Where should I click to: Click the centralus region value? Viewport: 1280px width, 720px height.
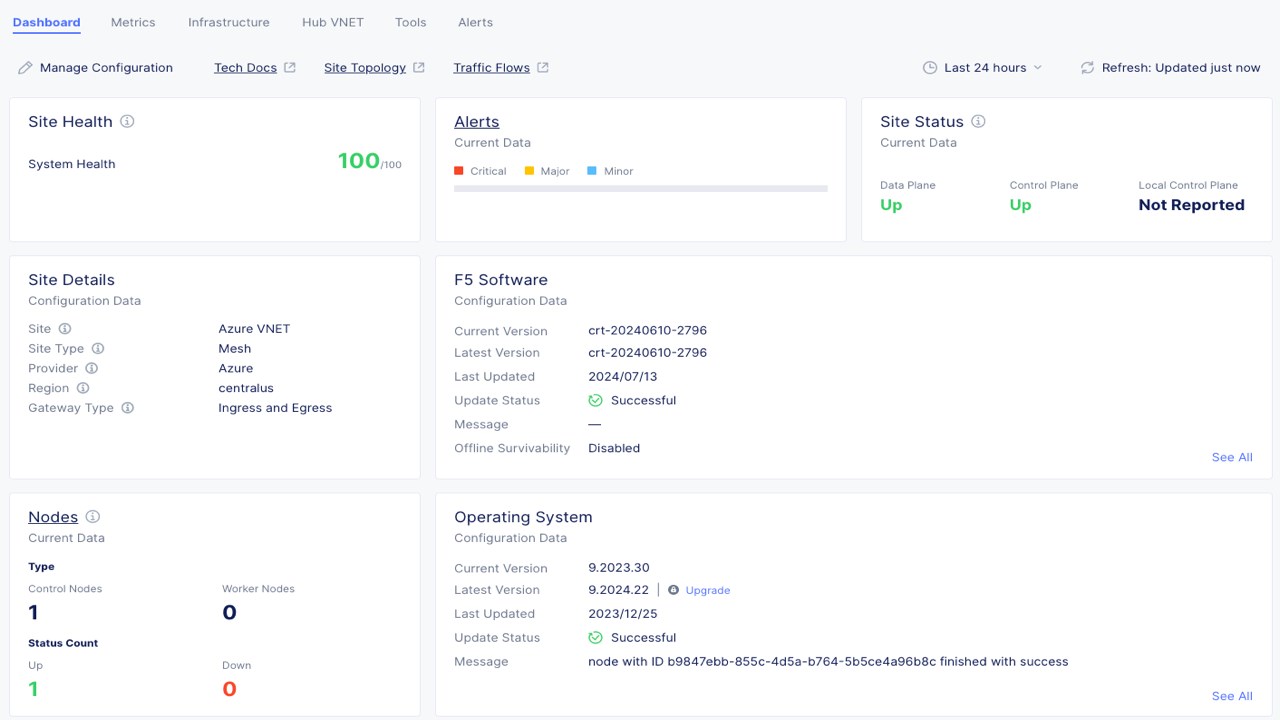click(x=246, y=388)
